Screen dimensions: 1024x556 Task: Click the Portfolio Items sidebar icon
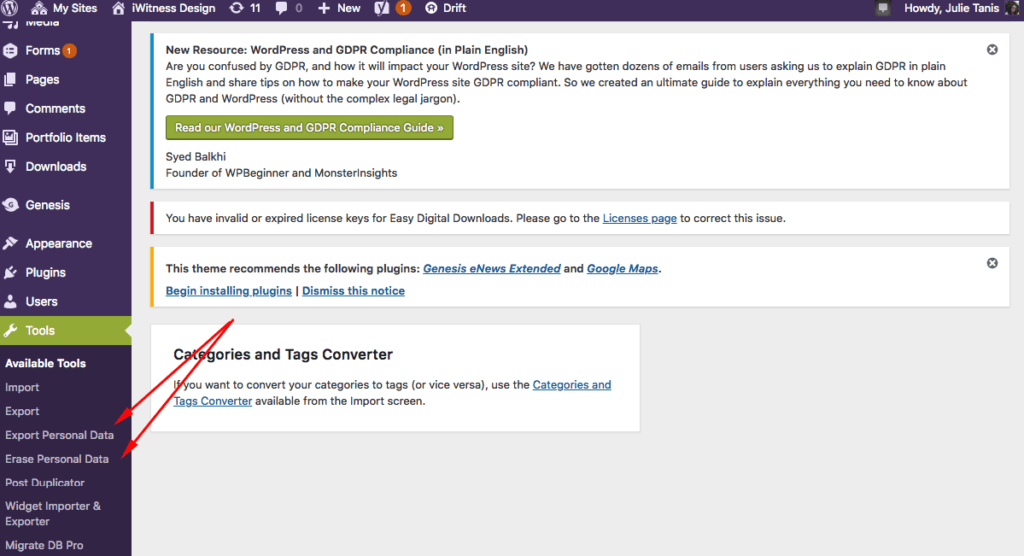(10, 137)
